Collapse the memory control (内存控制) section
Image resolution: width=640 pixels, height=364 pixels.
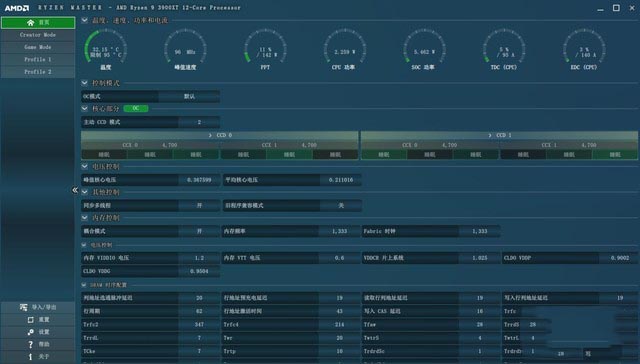(x=84, y=218)
